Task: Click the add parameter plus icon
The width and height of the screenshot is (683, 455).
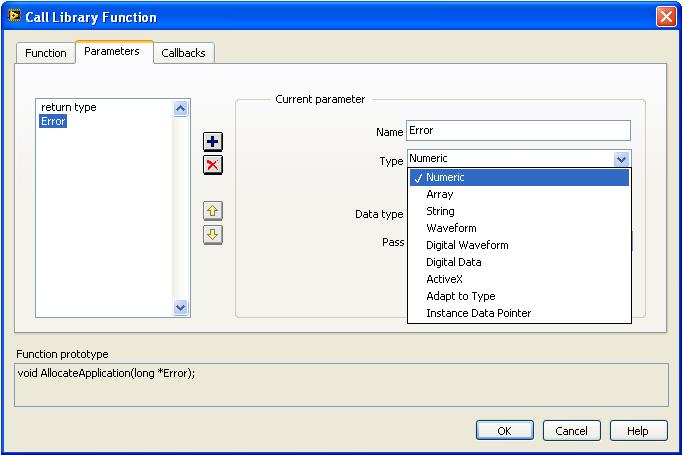Action: (x=213, y=142)
